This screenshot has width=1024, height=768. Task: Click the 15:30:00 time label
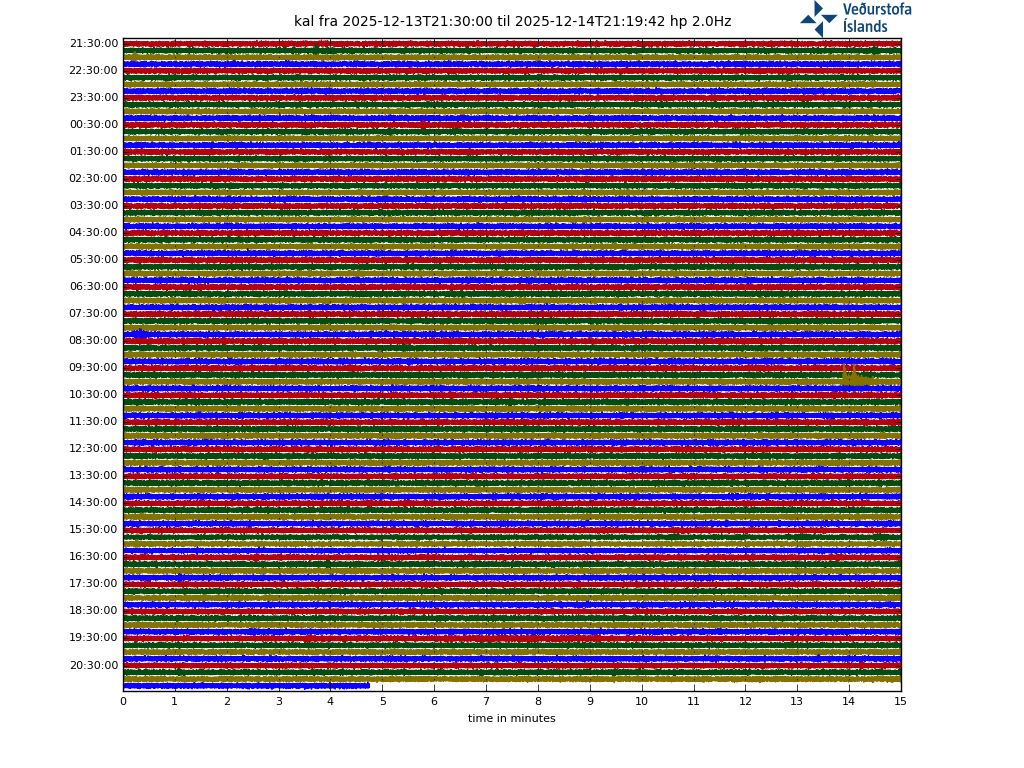(94, 530)
